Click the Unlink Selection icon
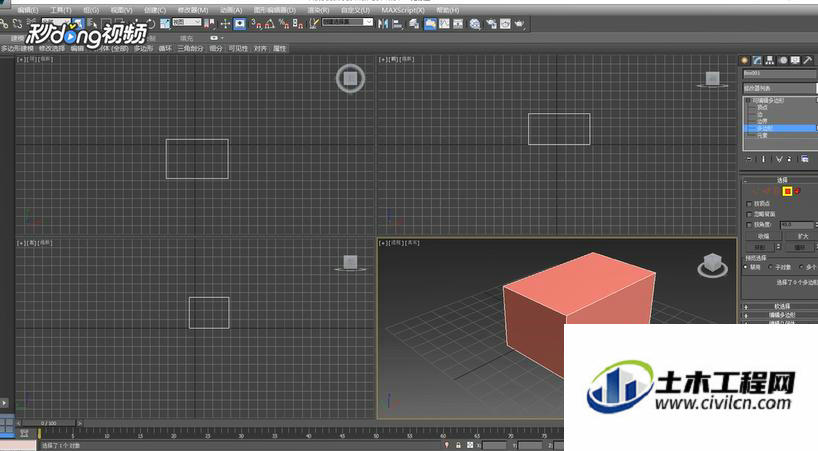 pyautogui.click(x=18, y=23)
